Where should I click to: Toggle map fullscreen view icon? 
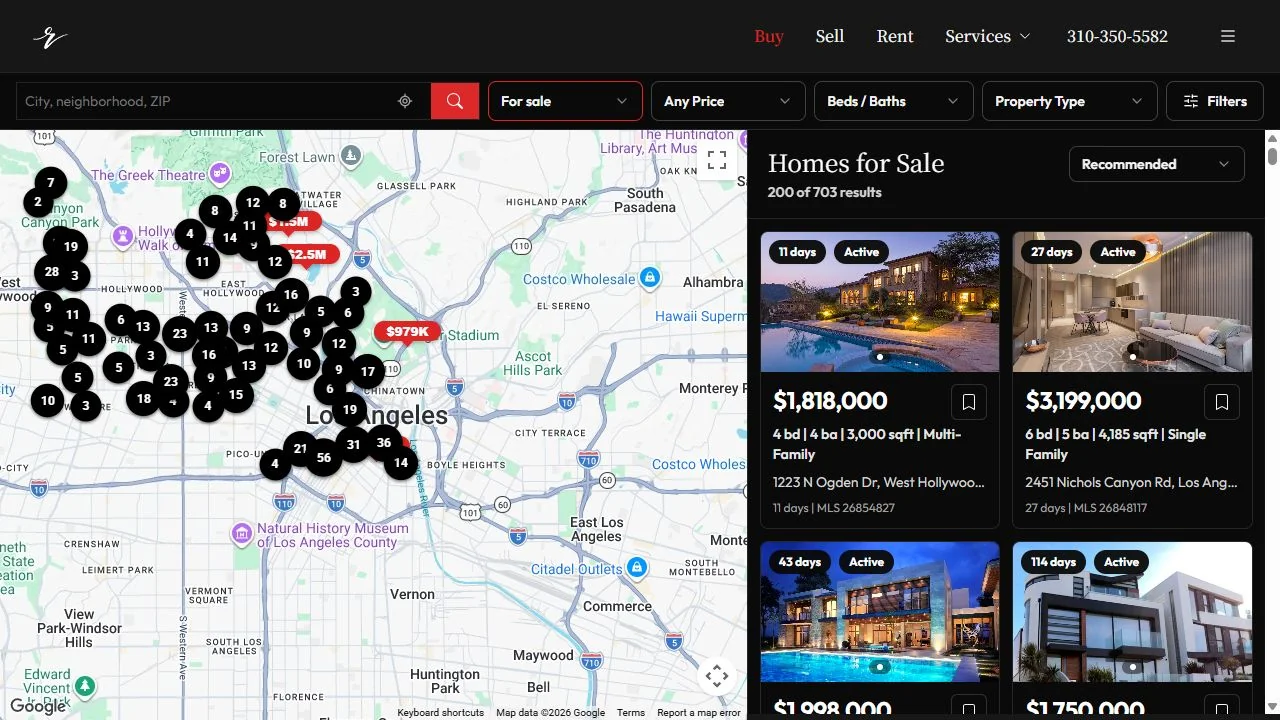click(717, 160)
